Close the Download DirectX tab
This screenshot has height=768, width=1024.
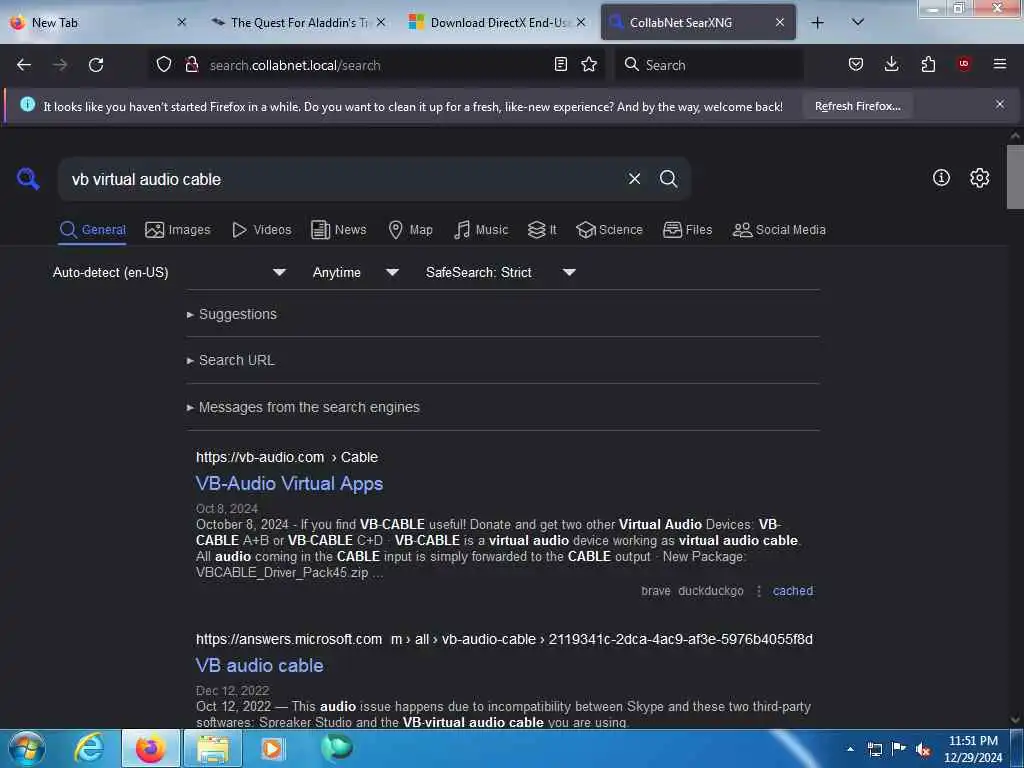click(581, 23)
